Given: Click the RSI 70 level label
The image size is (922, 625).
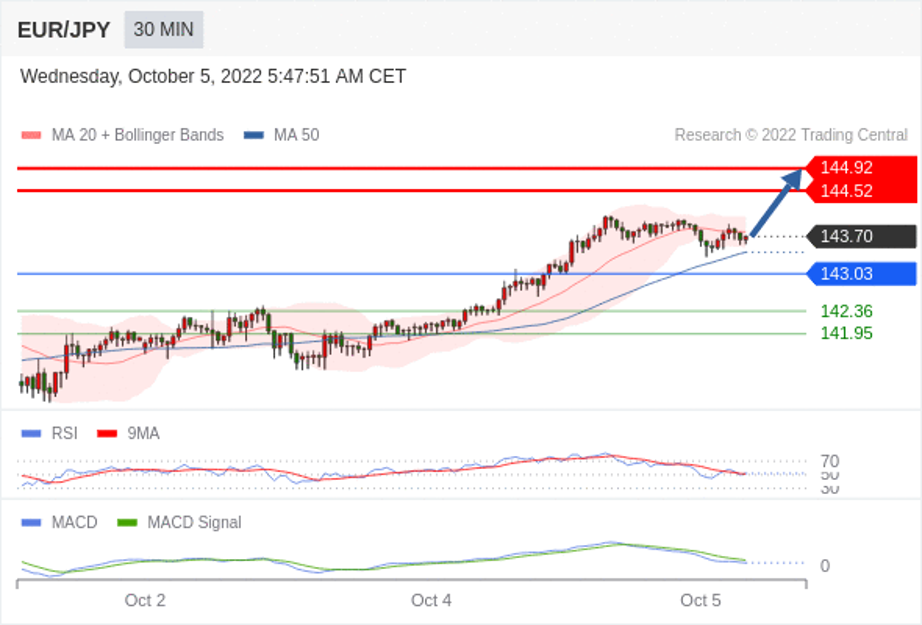Looking at the screenshot, I should [x=830, y=461].
